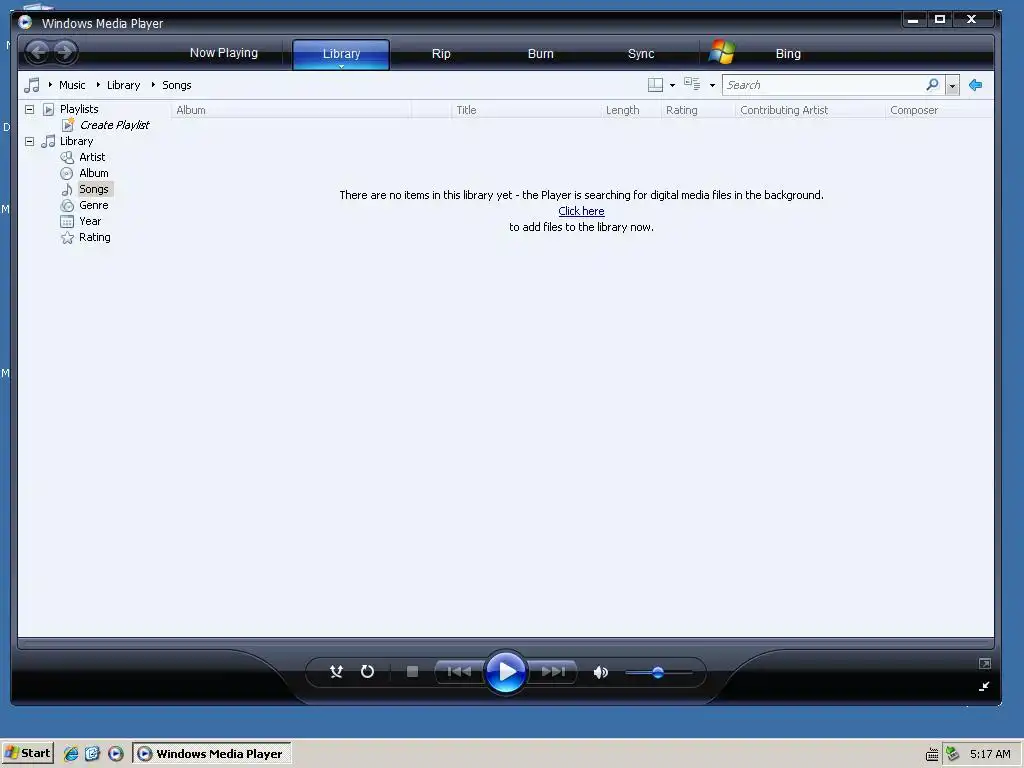This screenshot has height=768, width=1024.
Task: Click Create Playlist in the tree
Action: pyautogui.click(x=114, y=125)
